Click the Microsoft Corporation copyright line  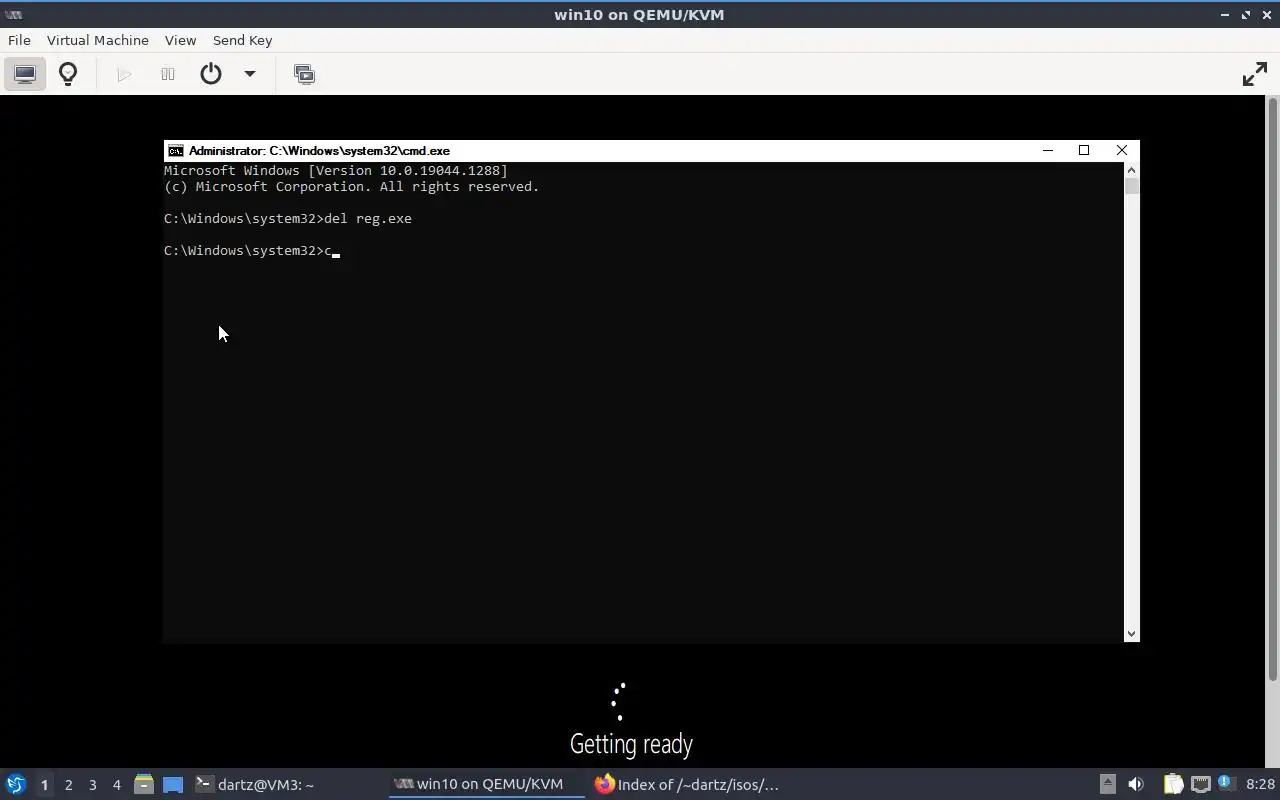tap(352, 186)
